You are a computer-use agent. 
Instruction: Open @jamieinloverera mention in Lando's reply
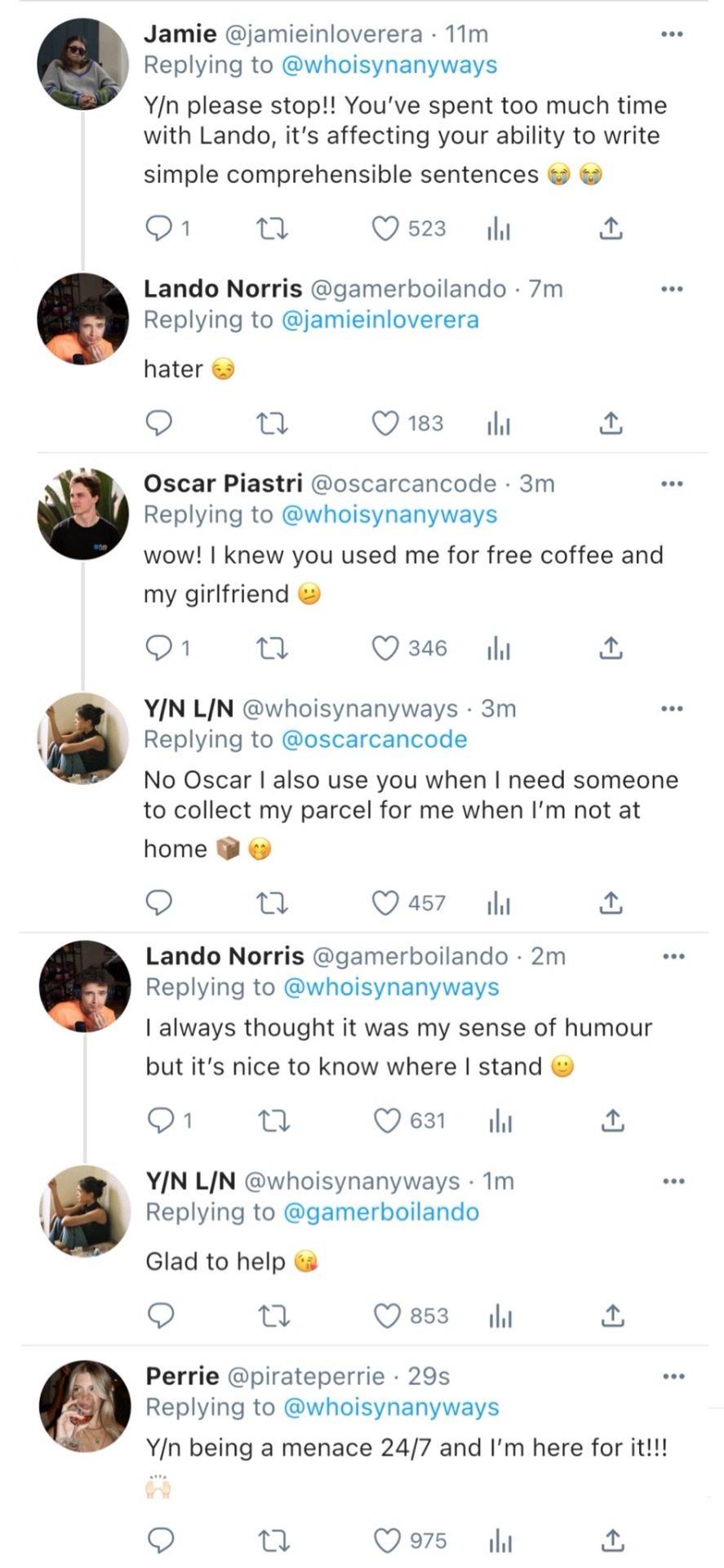380,320
